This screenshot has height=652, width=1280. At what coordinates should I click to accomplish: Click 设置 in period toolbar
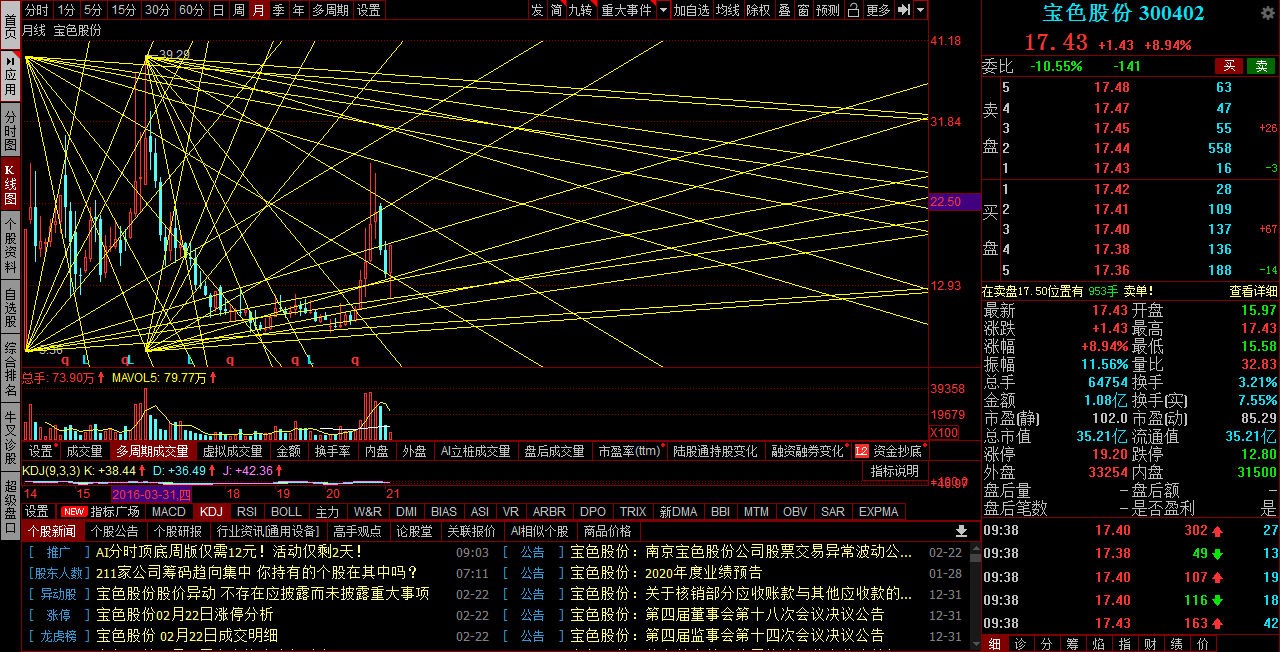point(369,10)
